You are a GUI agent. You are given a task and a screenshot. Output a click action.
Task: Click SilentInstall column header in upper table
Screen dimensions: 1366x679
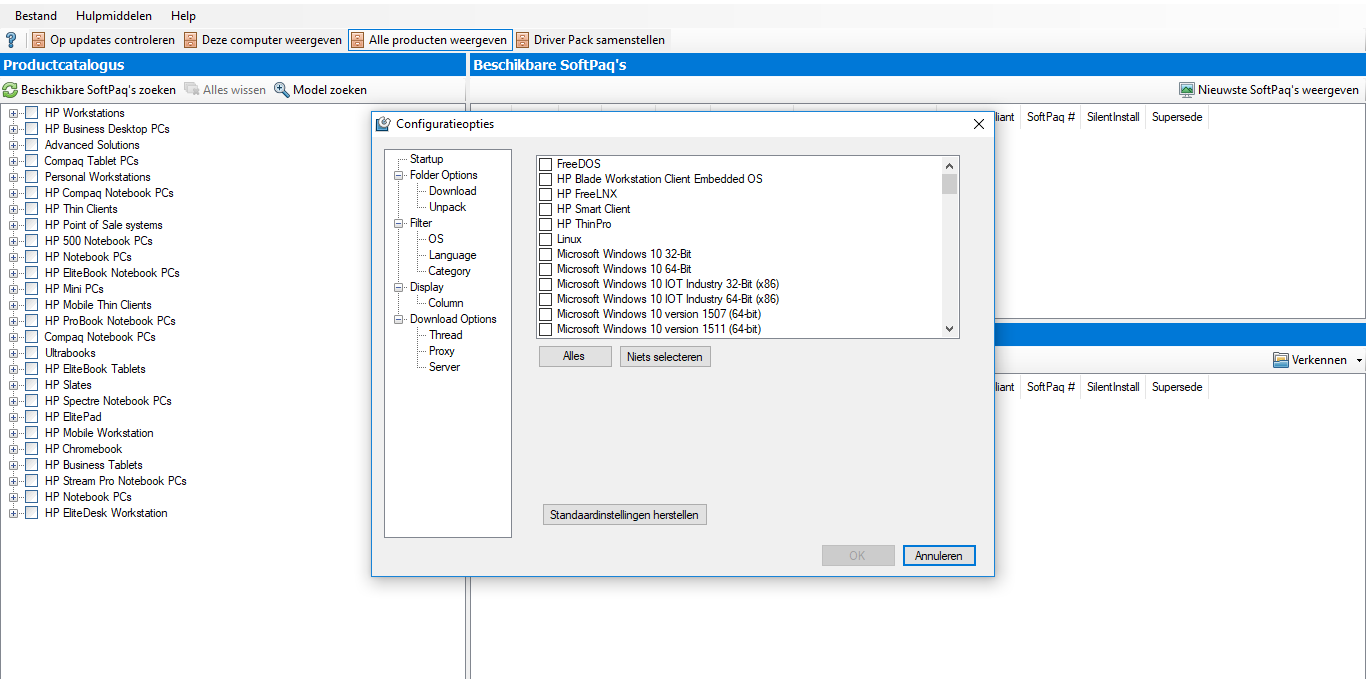coord(1113,117)
